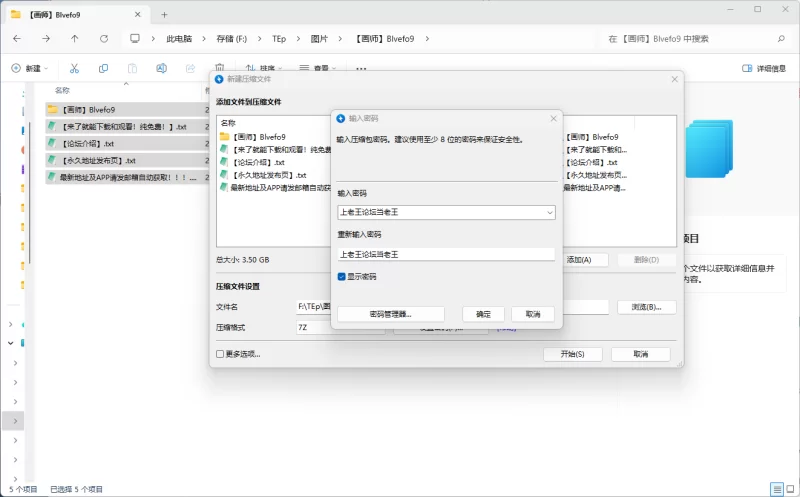Screen dimensions: 800x497
Task: Switch to large thumbnails view icon in status bar
Action: [x=788, y=489]
